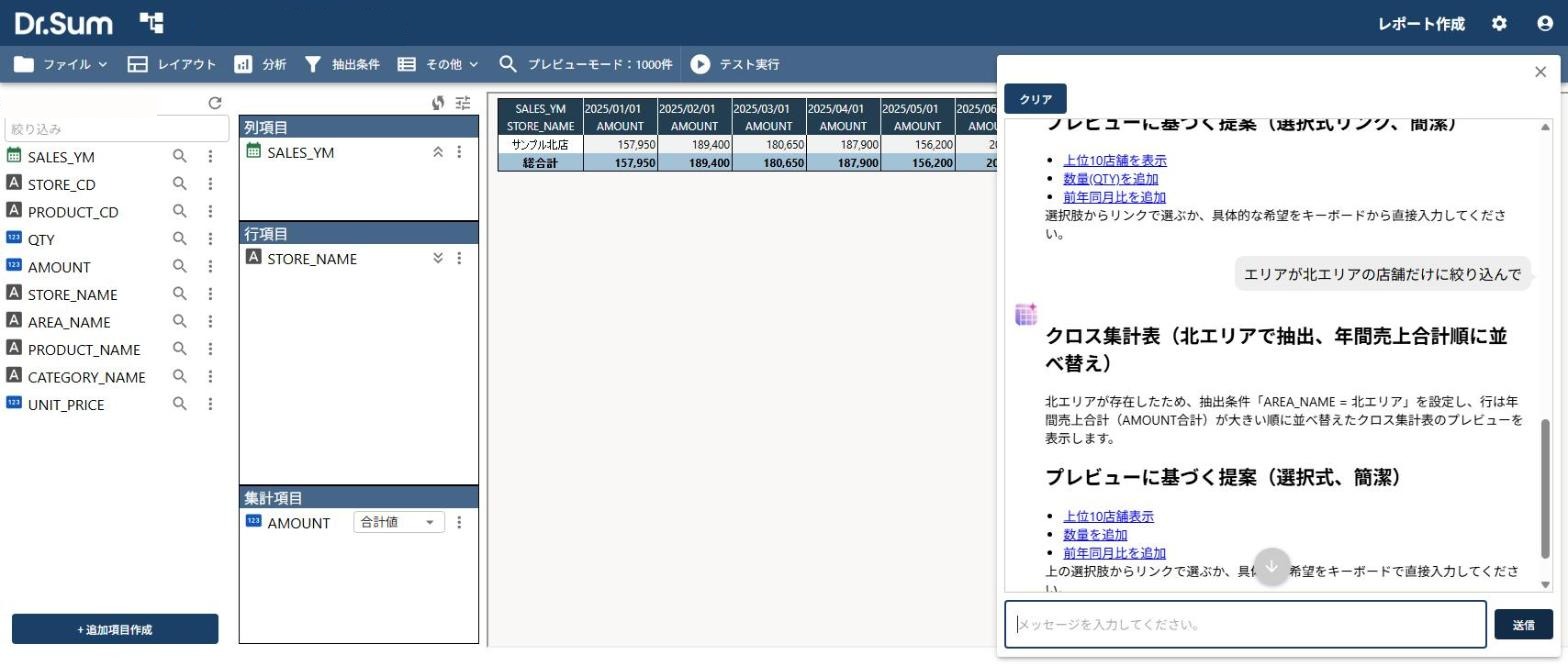Search values of the SALES_YM field
This screenshot has width=1568, height=666.
180,156
